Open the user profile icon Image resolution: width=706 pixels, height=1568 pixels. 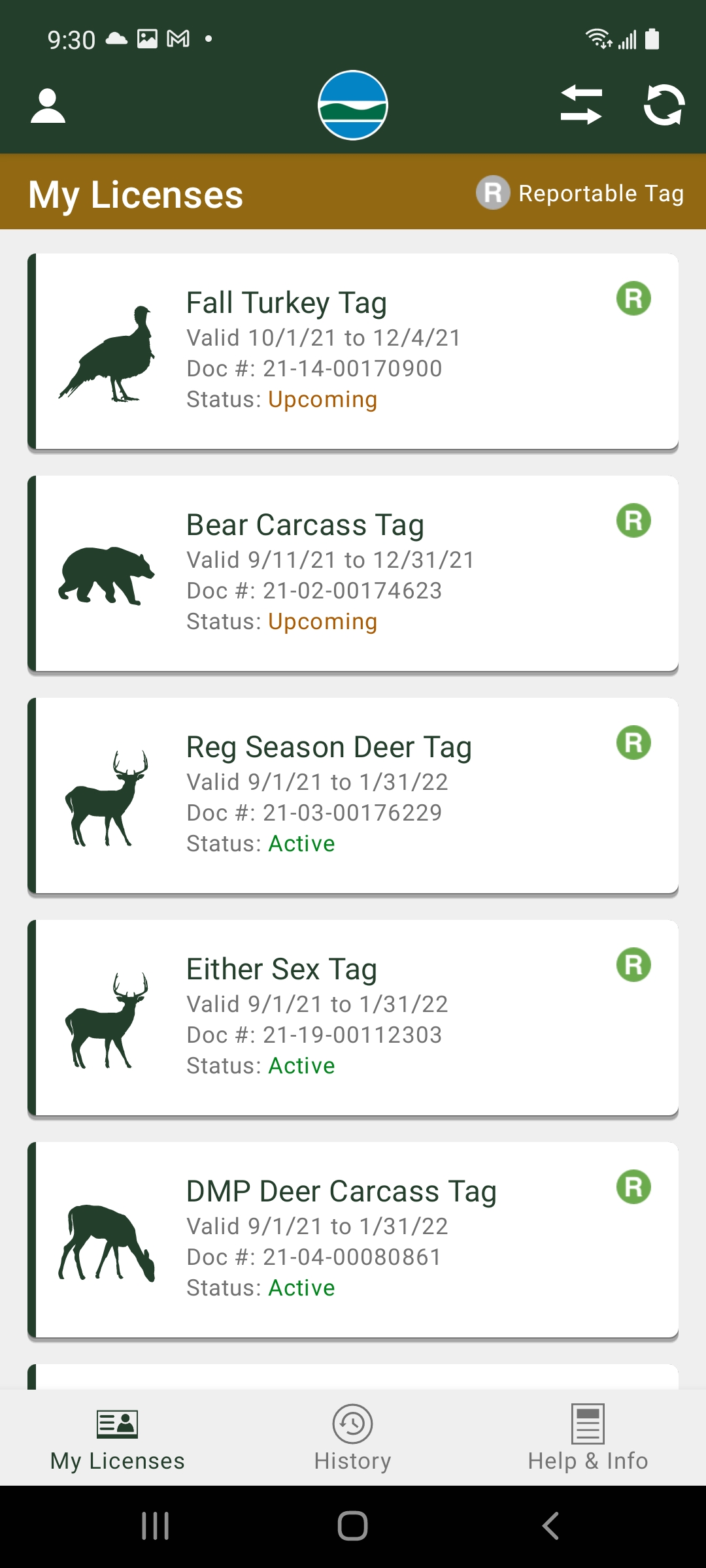[48, 106]
